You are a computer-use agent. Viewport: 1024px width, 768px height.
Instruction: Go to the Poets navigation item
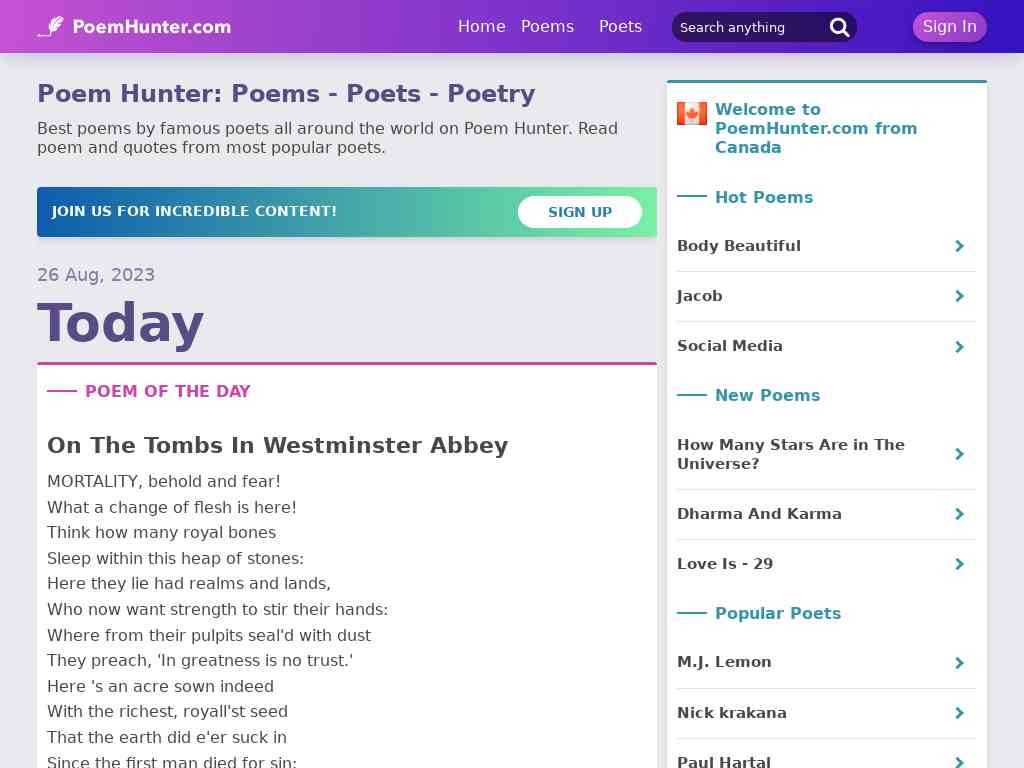click(620, 27)
